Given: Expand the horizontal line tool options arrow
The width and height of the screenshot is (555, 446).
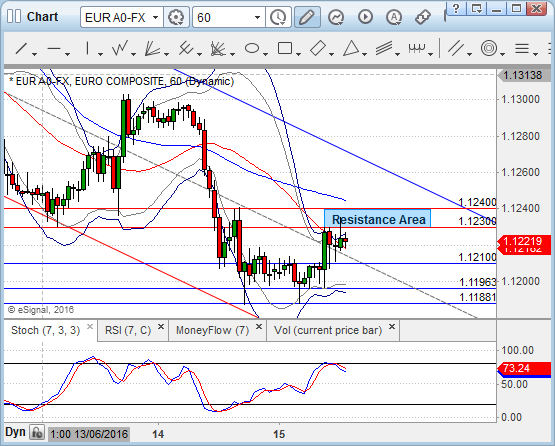Looking at the screenshot, I should [67, 54].
